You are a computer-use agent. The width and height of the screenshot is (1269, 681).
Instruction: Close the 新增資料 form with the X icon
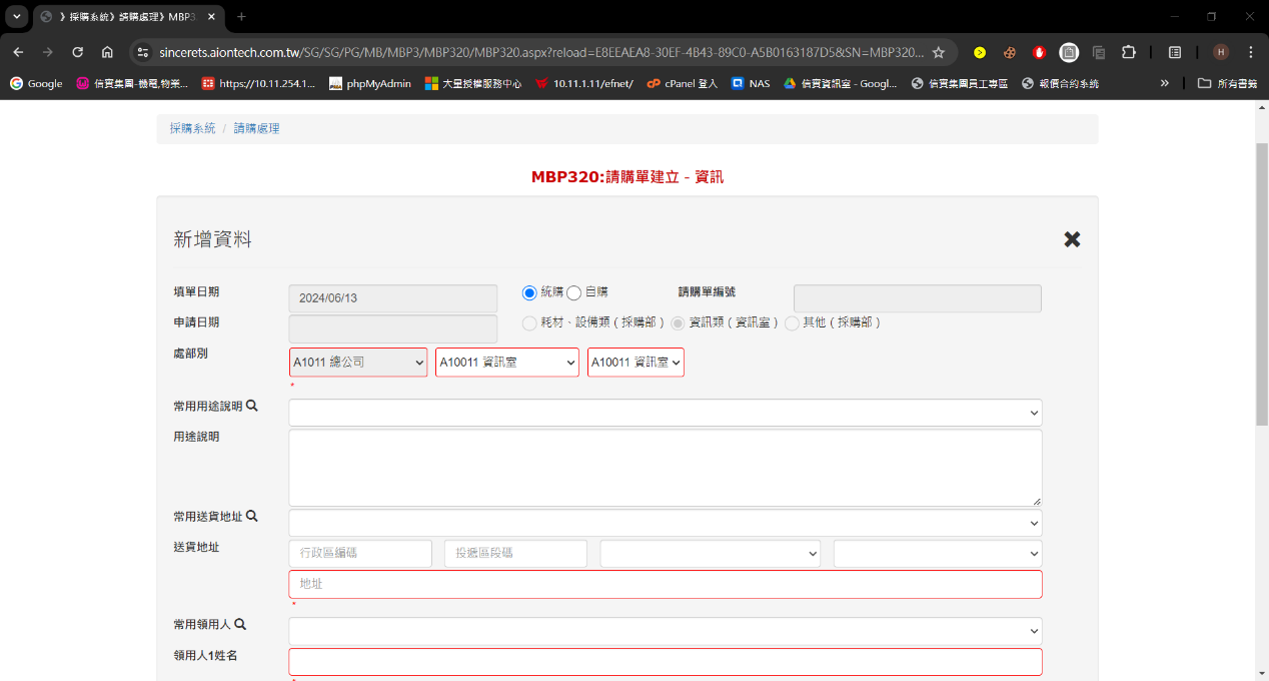click(x=1072, y=239)
